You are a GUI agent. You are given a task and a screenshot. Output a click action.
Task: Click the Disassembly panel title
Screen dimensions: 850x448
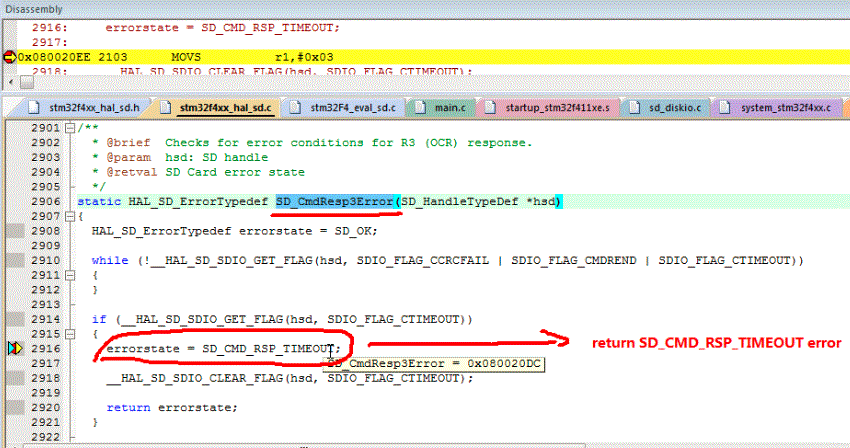click(34, 9)
